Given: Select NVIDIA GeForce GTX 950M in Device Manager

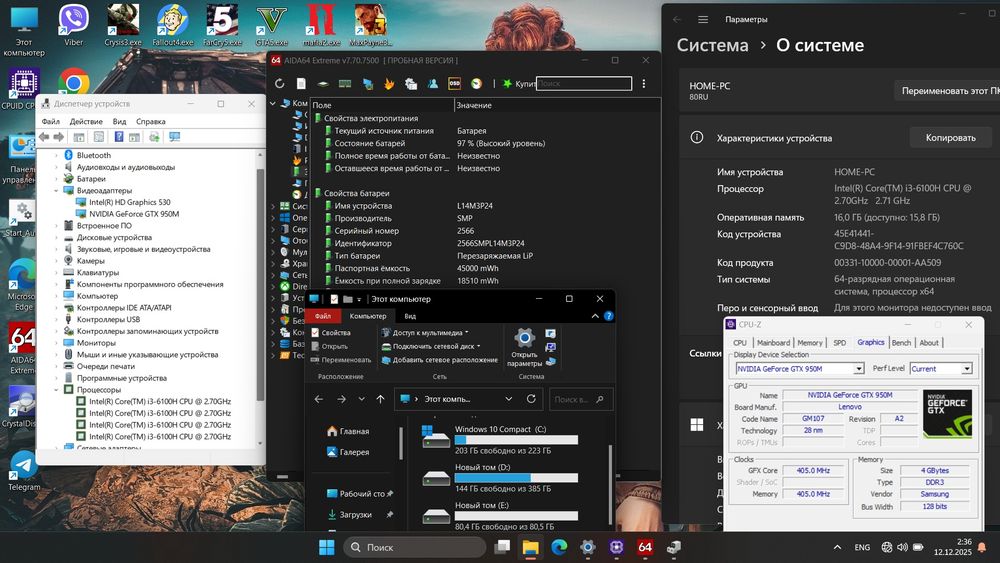Looking at the screenshot, I should [134, 214].
